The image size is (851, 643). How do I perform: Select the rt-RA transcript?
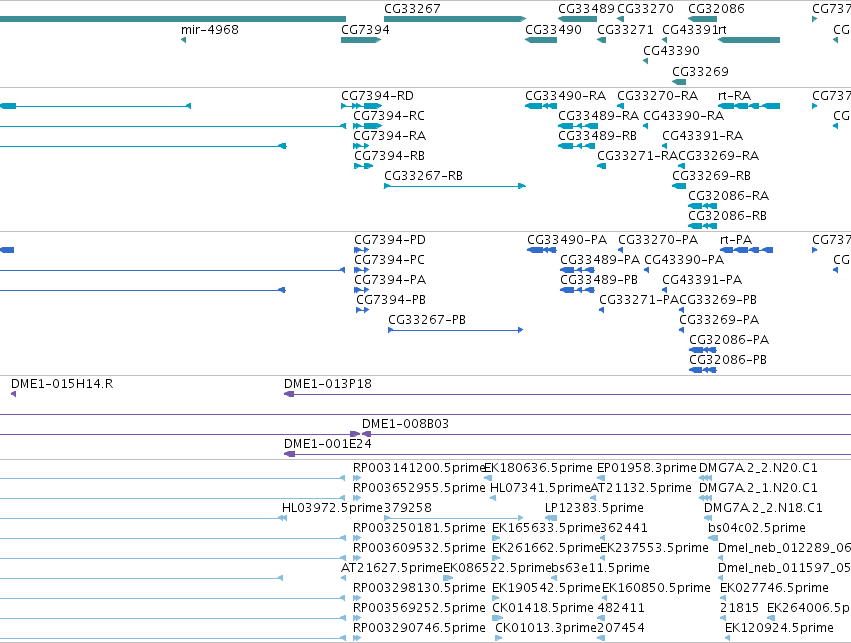(749, 106)
